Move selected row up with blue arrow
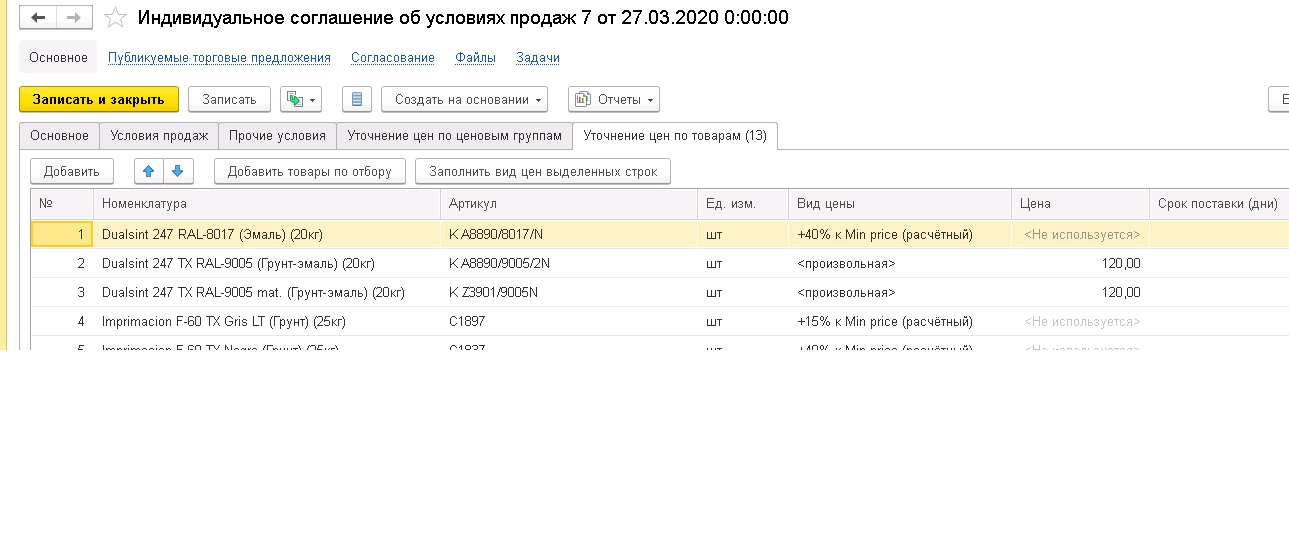The height and width of the screenshot is (540, 1289). [149, 171]
